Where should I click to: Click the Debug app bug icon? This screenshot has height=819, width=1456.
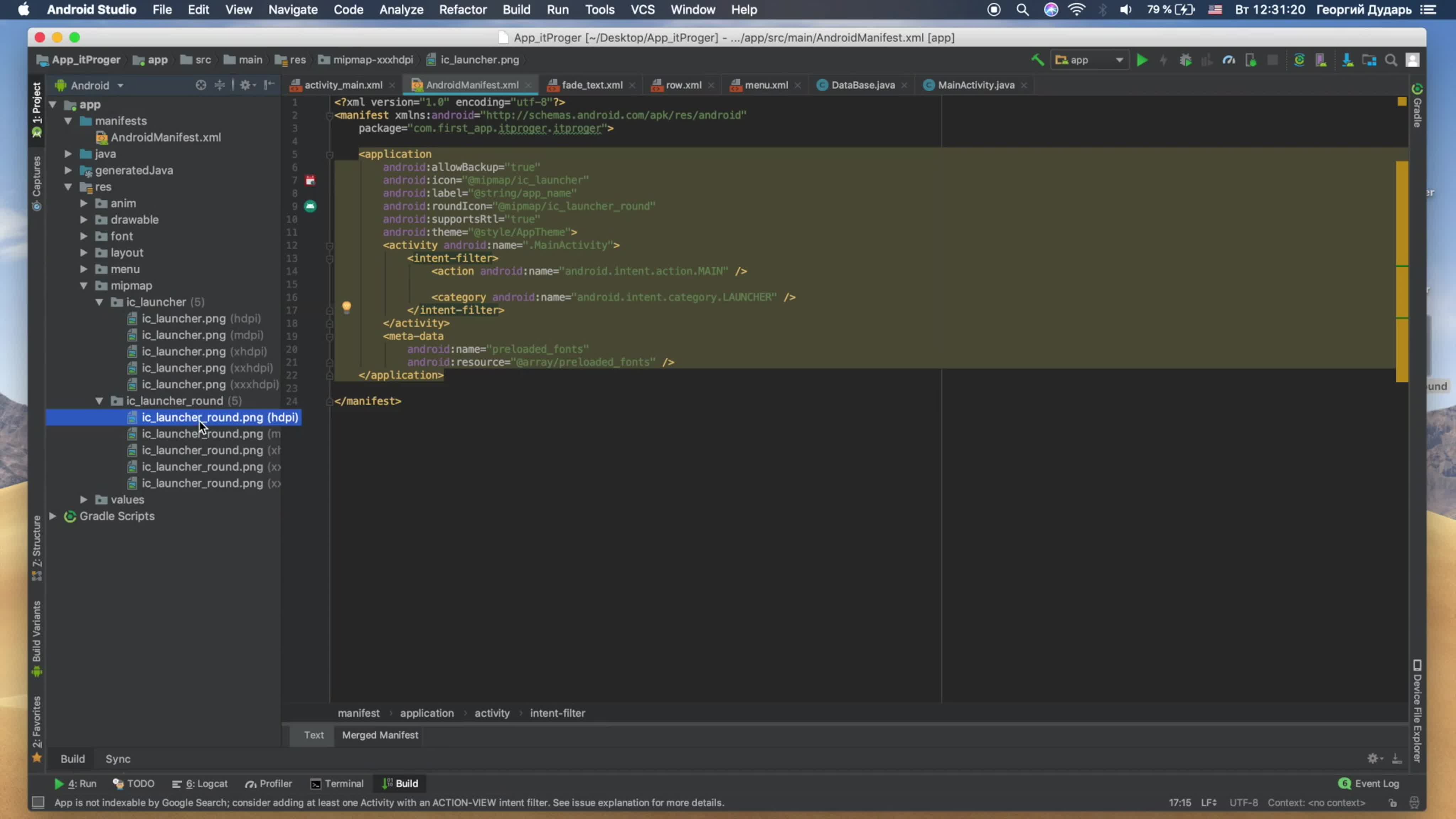pyautogui.click(x=1185, y=60)
